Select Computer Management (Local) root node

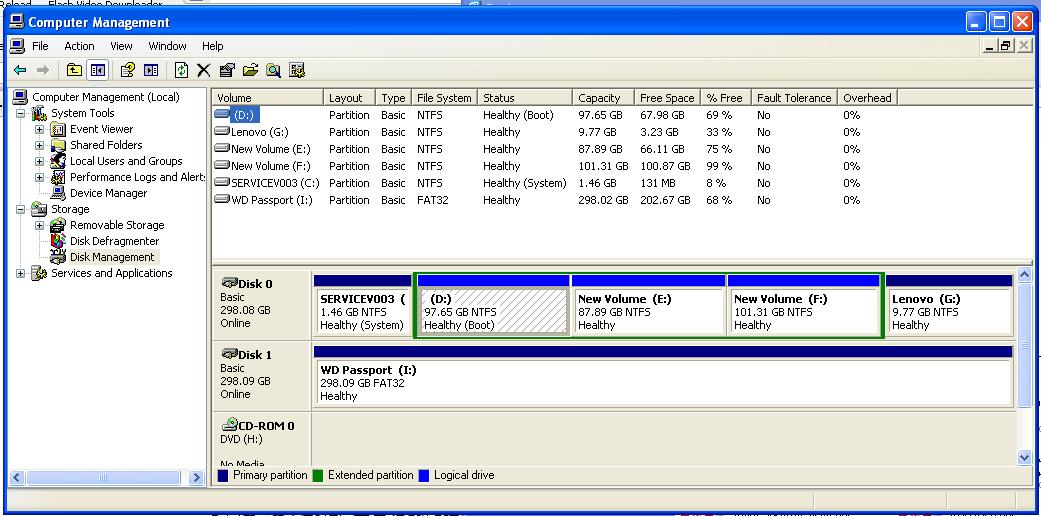coord(106,97)
